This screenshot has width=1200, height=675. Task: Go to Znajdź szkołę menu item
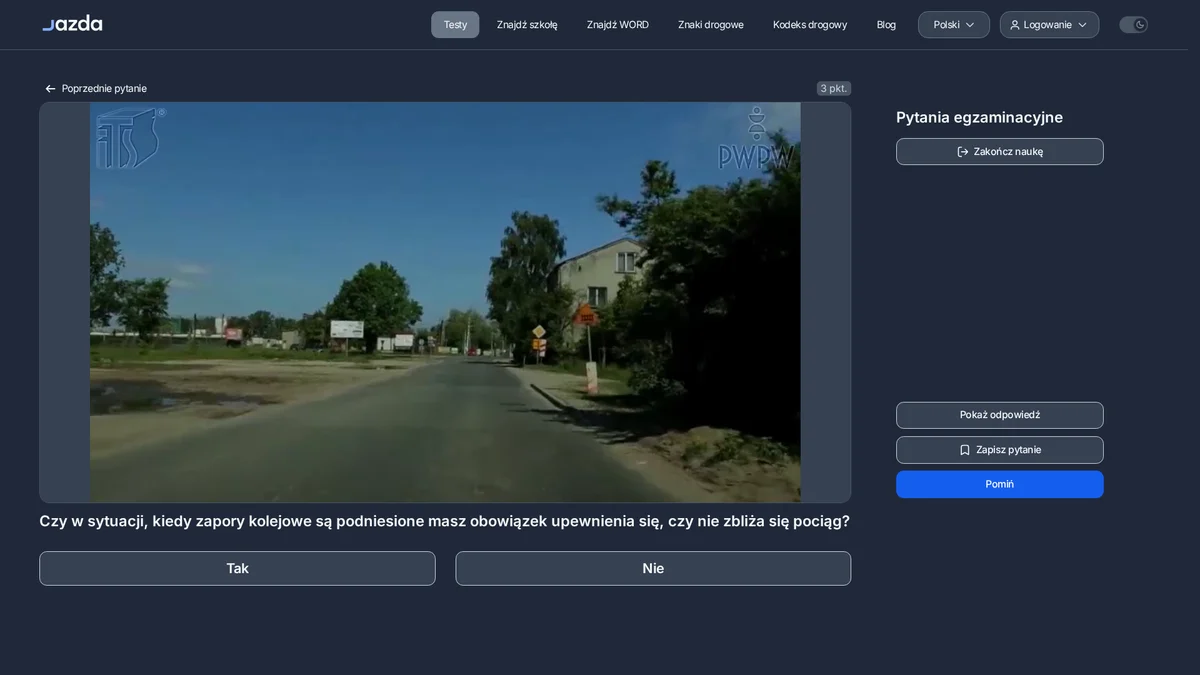point(527,25)
